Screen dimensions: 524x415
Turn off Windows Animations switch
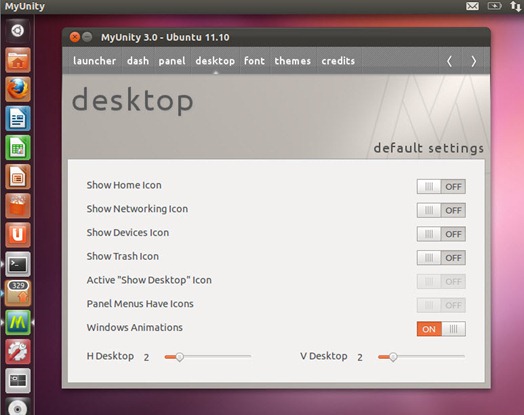441,329
